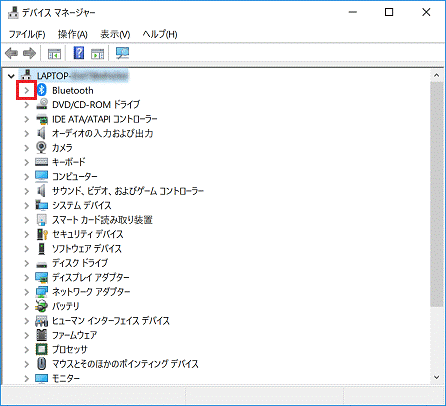
Task: Click the DVD/CD-ROM drive icon
Action: pos(42,104)
